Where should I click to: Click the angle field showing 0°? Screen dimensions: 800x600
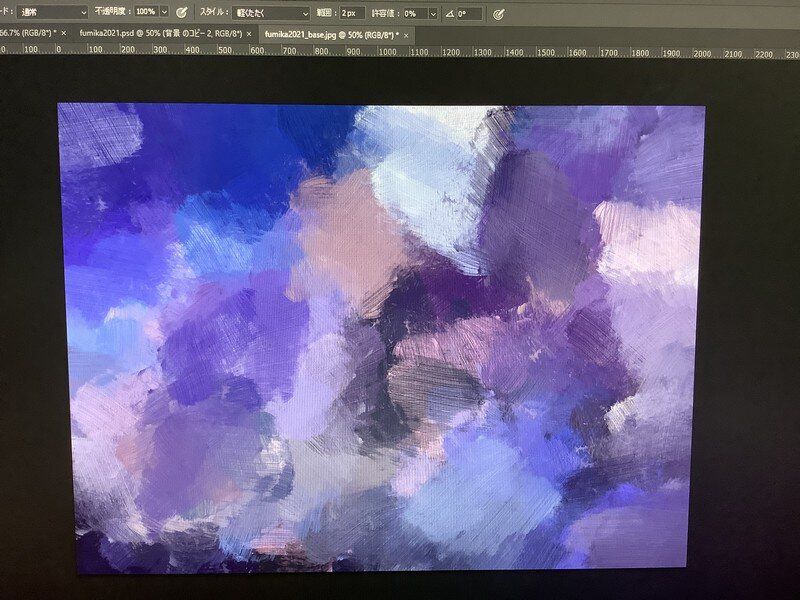pyautogui.click(x=468, y=14)
